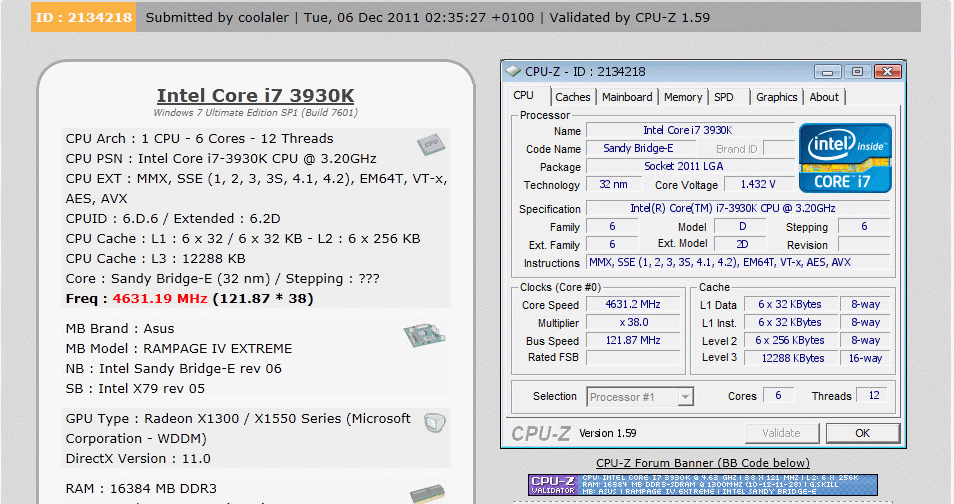
Task: Expand the Processor #1 selection dropdown
Action: (x=685, y=397)
